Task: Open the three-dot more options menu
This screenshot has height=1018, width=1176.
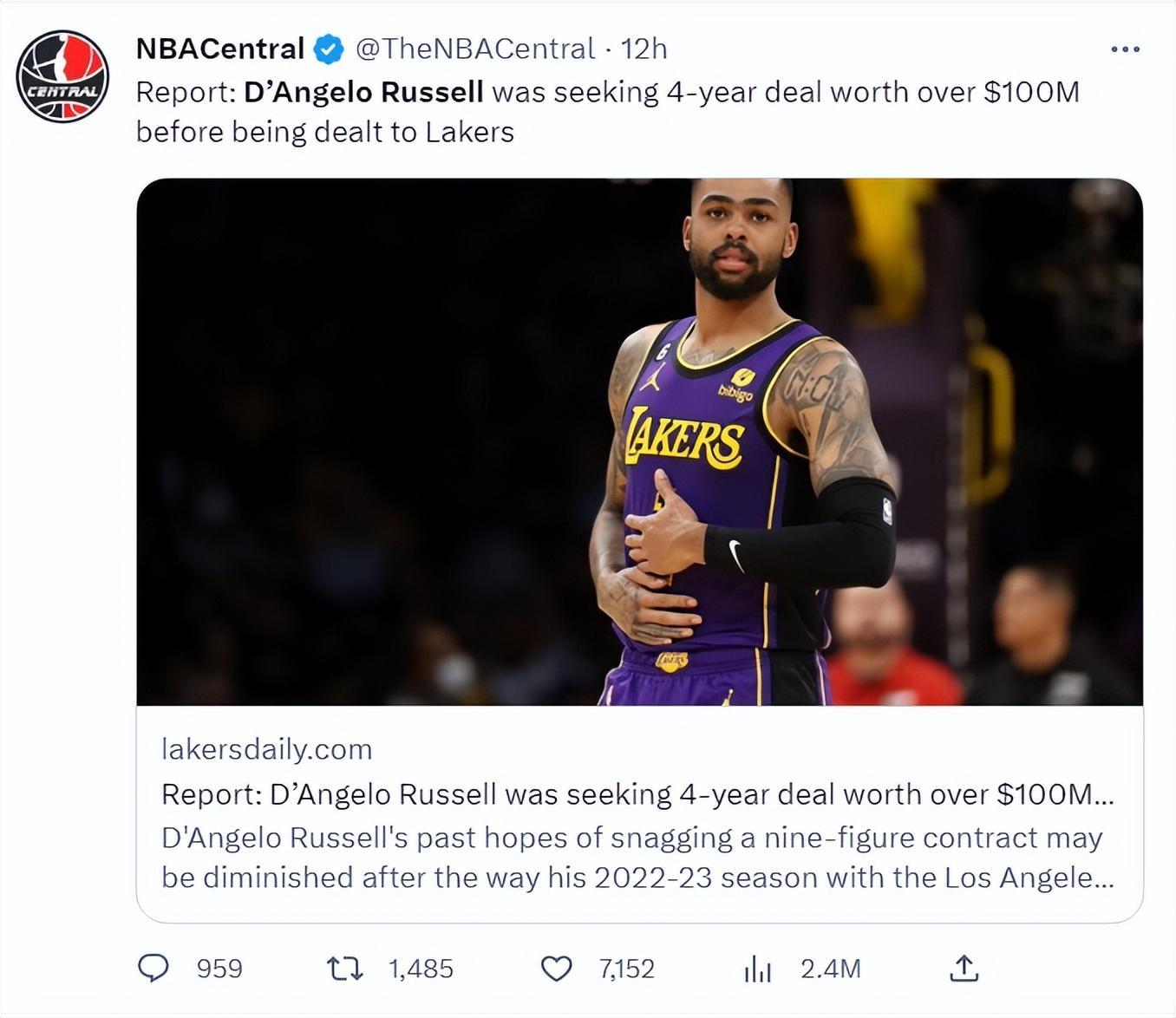Action: tap(1125, 49)
